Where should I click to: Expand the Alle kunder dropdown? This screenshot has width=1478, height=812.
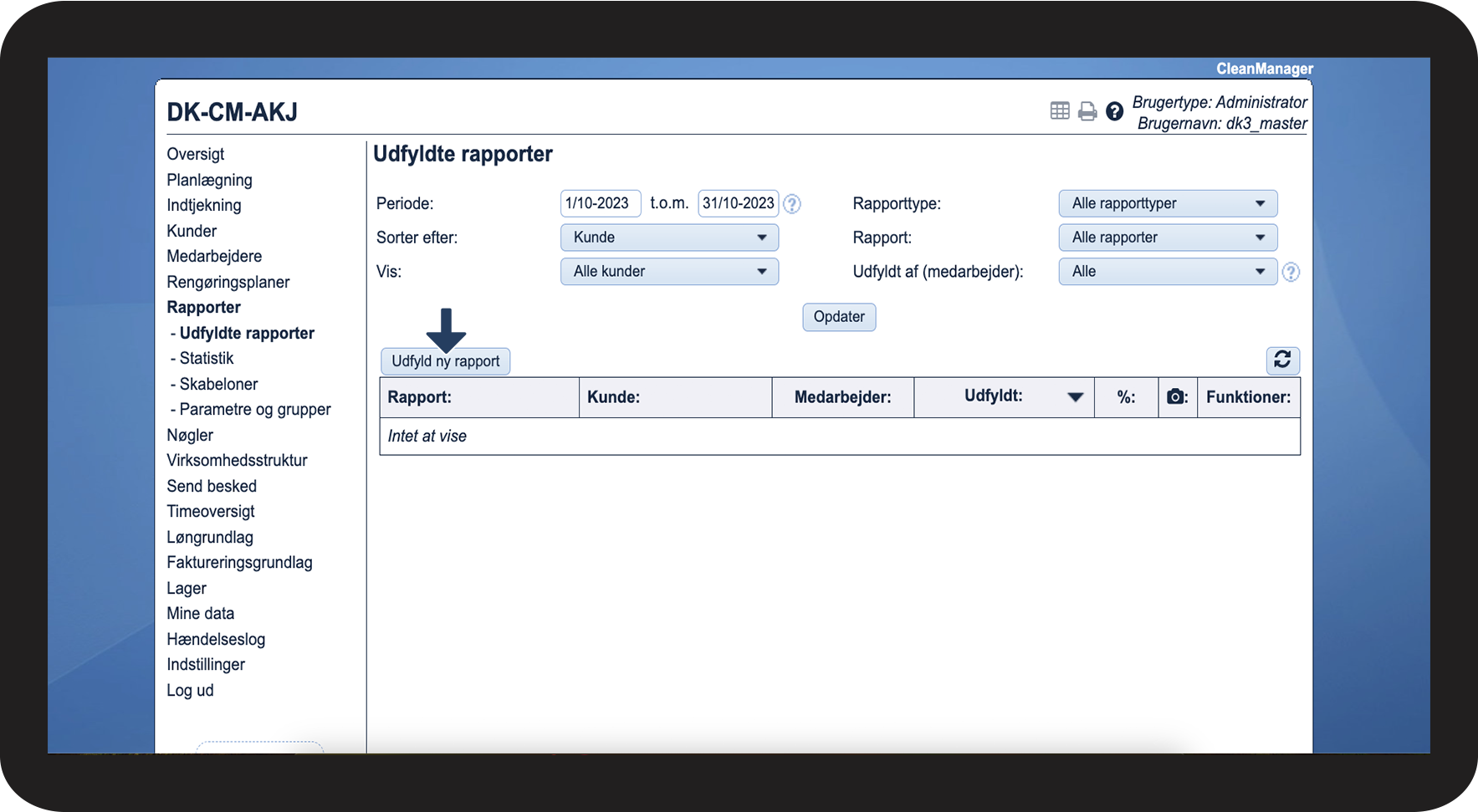(669, 272)
